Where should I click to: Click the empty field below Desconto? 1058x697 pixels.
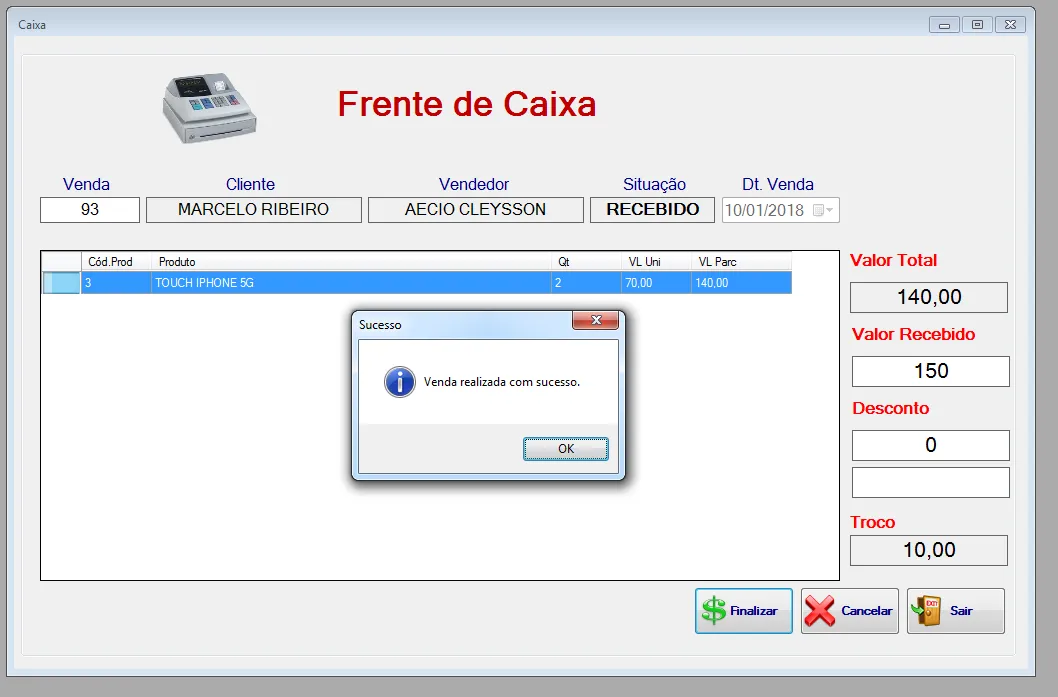[x=930, y=482]
